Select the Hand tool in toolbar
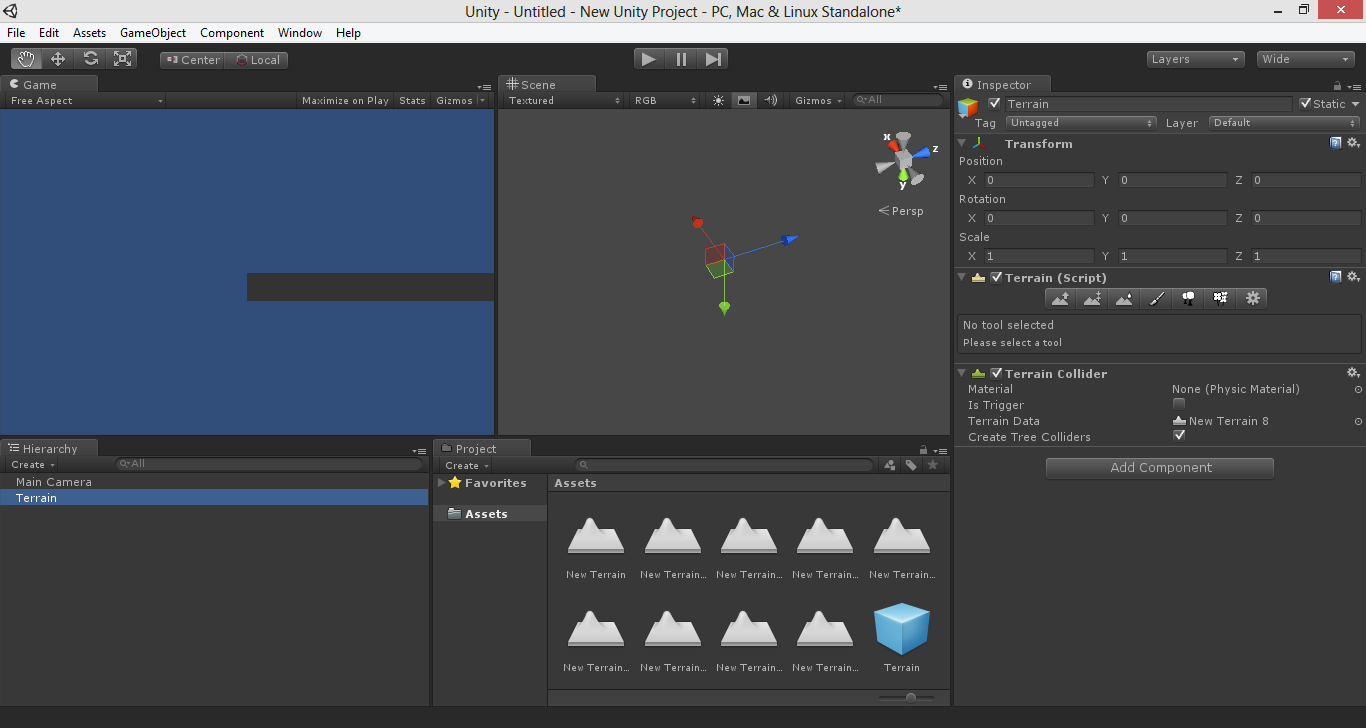Image resolution: width=1366 pixels, height=728 pixels. tap(26, 59)
